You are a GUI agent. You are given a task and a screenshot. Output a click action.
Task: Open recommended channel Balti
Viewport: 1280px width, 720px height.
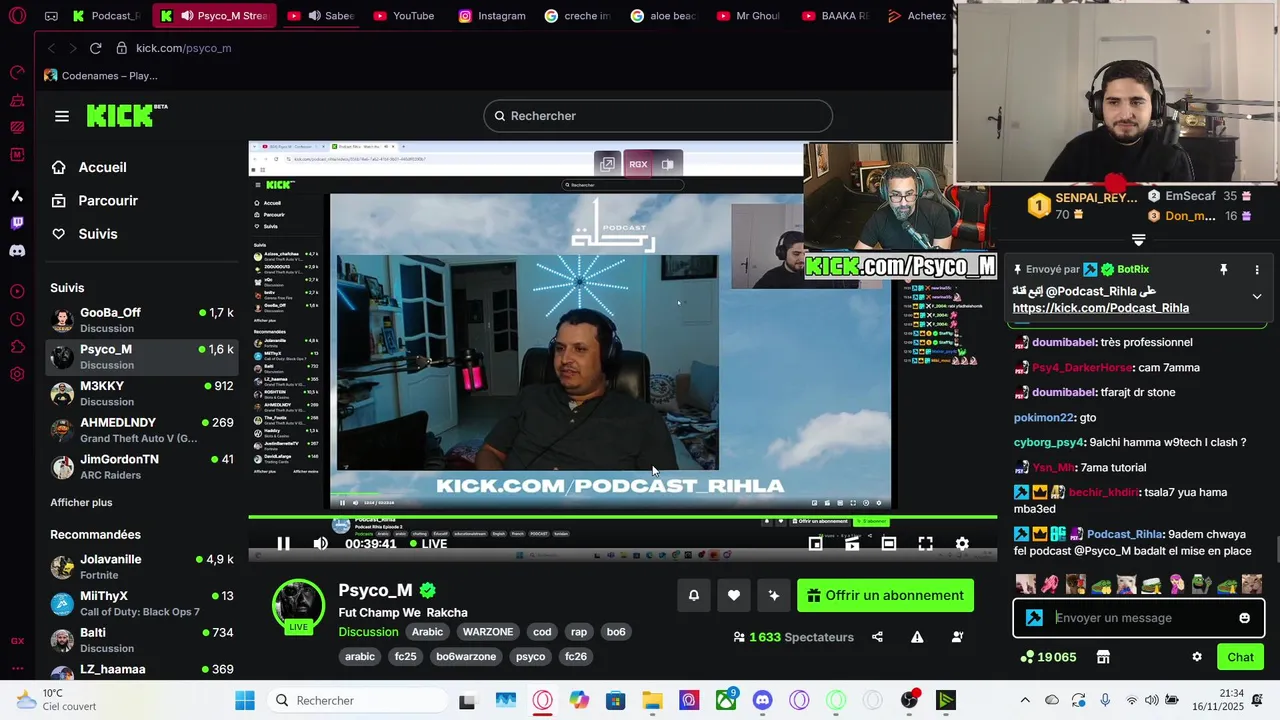point(143,640)
